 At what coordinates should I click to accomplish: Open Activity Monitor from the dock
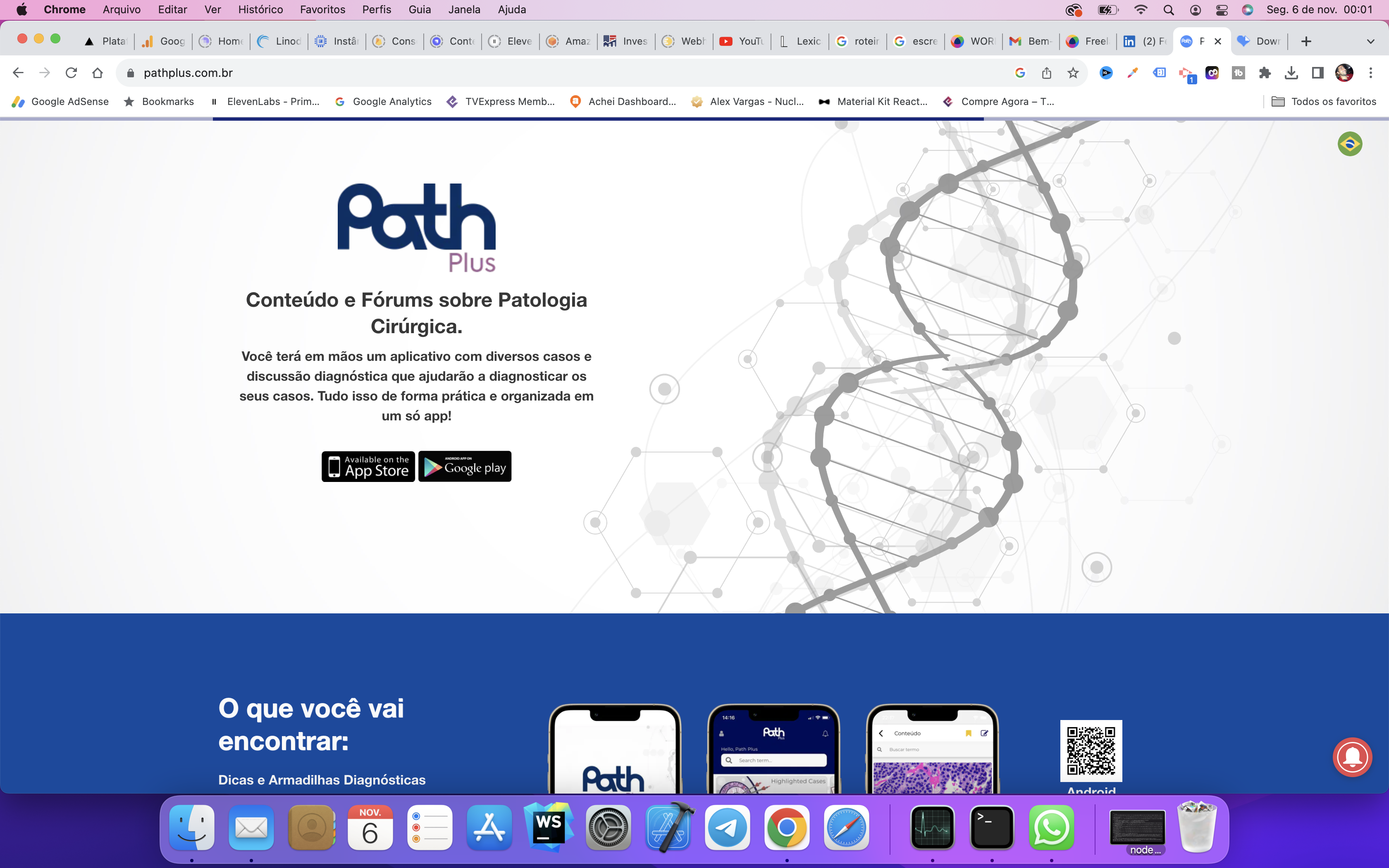(x=933, y=827)
